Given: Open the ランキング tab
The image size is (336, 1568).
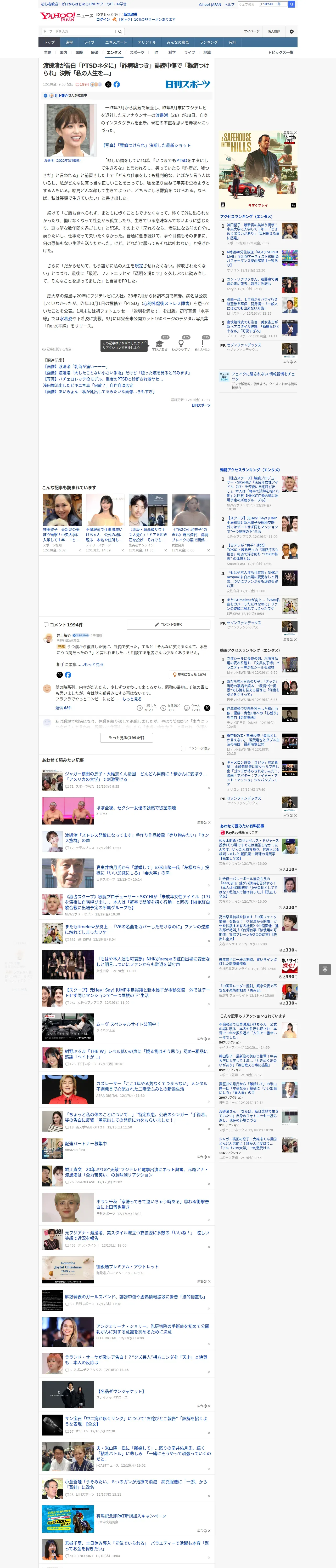Looking at the screenshot, I should click(209, 43).
